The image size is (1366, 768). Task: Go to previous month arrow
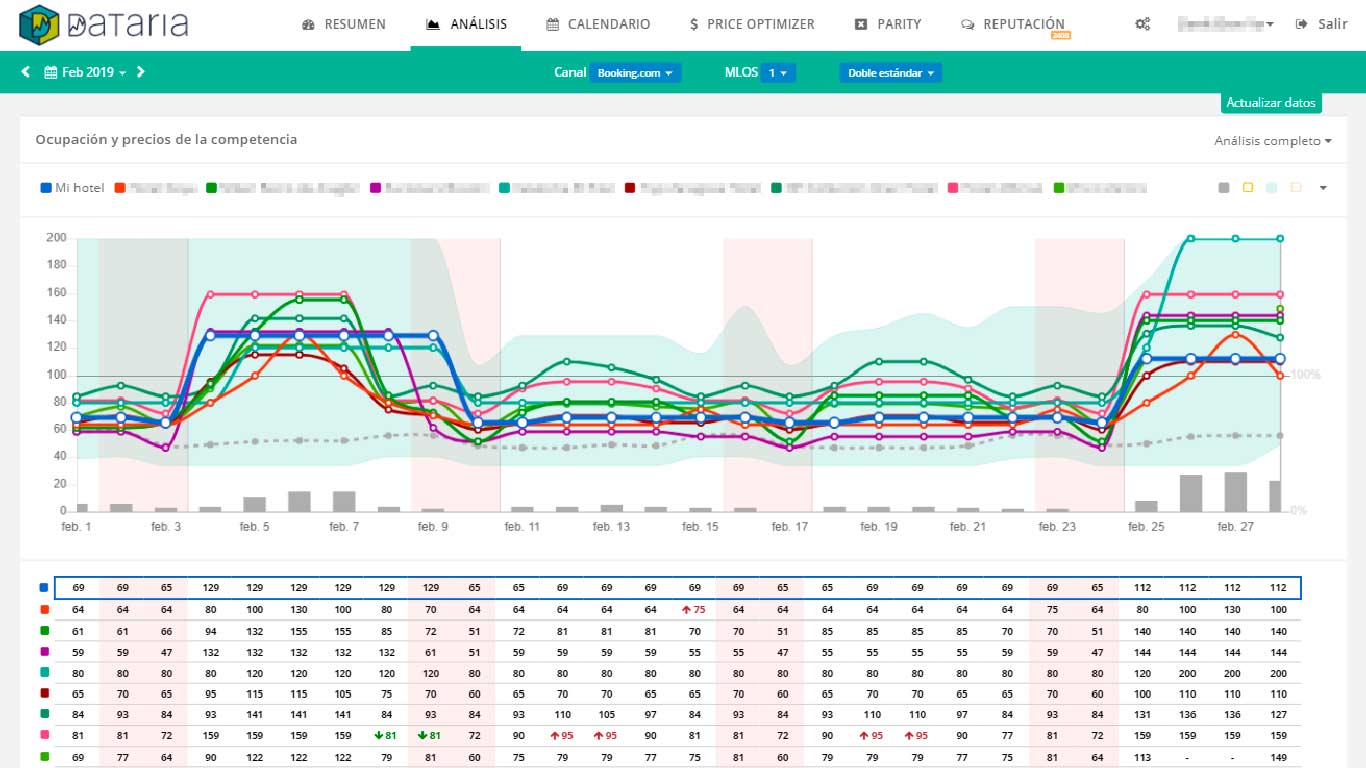(x=26, y=72)
